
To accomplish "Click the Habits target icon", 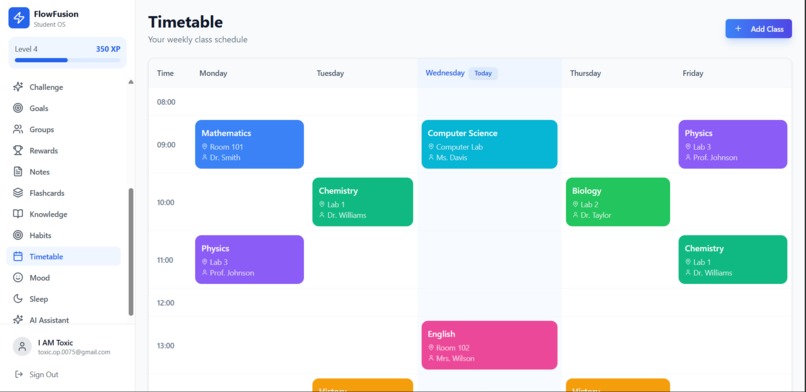I will 18,235.
